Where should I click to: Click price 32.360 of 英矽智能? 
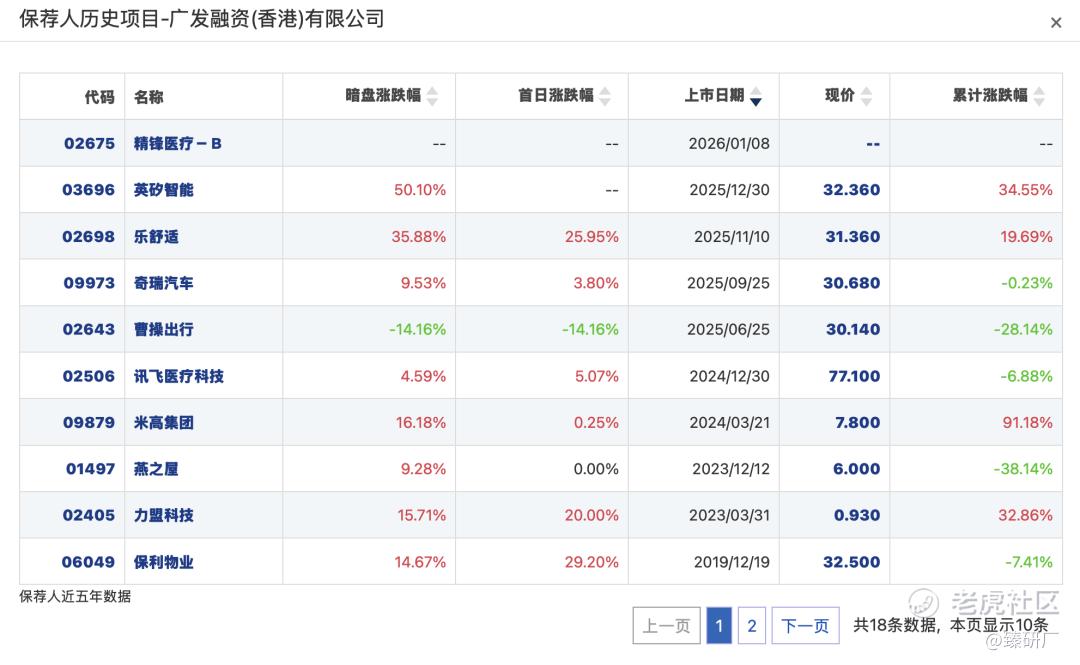tap(852, 190)
